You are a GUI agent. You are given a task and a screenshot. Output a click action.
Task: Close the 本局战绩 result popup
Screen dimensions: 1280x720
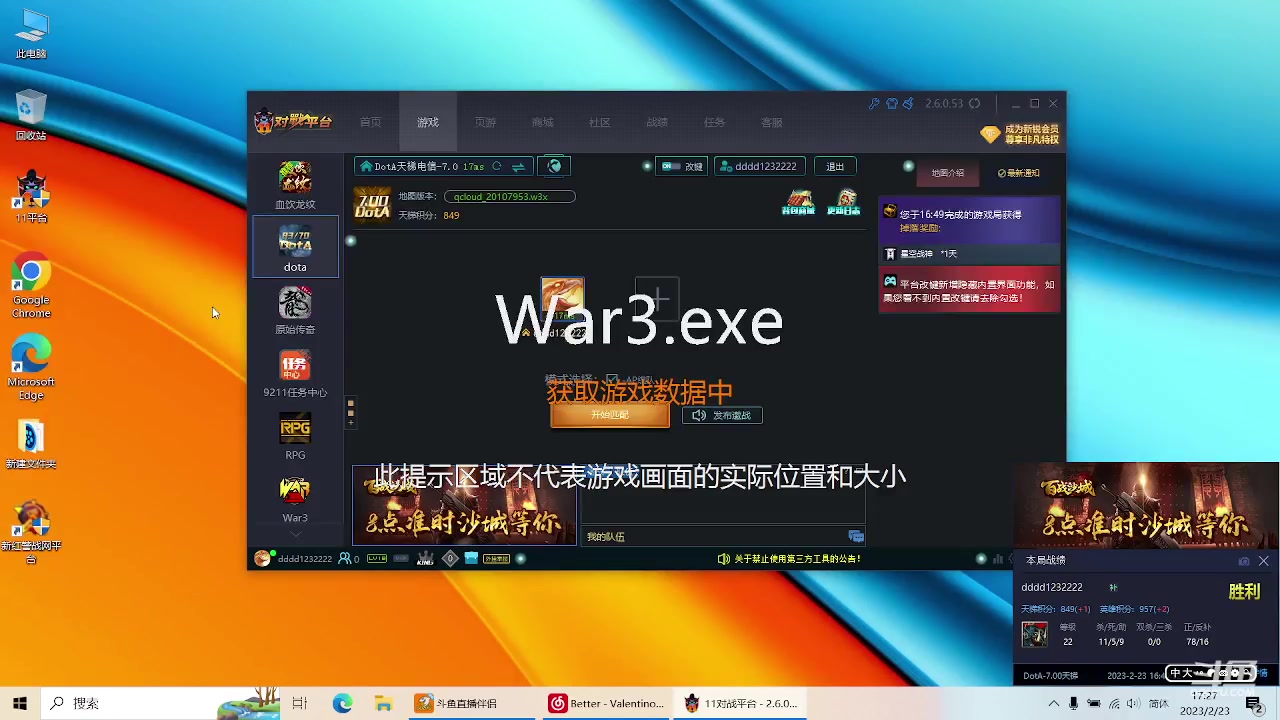(x=1264, y=561)
